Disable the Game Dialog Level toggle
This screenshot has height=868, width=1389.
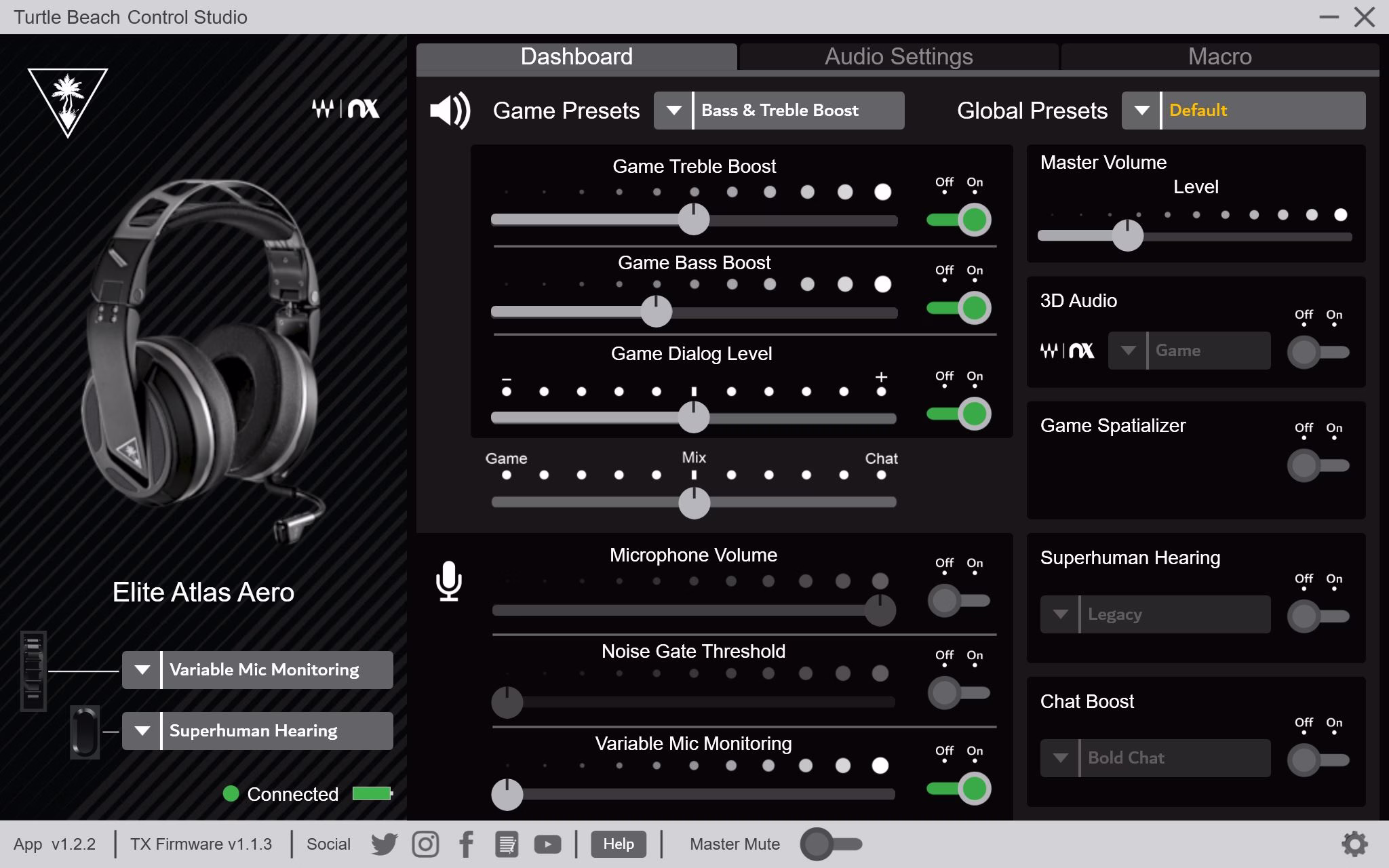tap(959, 414)
